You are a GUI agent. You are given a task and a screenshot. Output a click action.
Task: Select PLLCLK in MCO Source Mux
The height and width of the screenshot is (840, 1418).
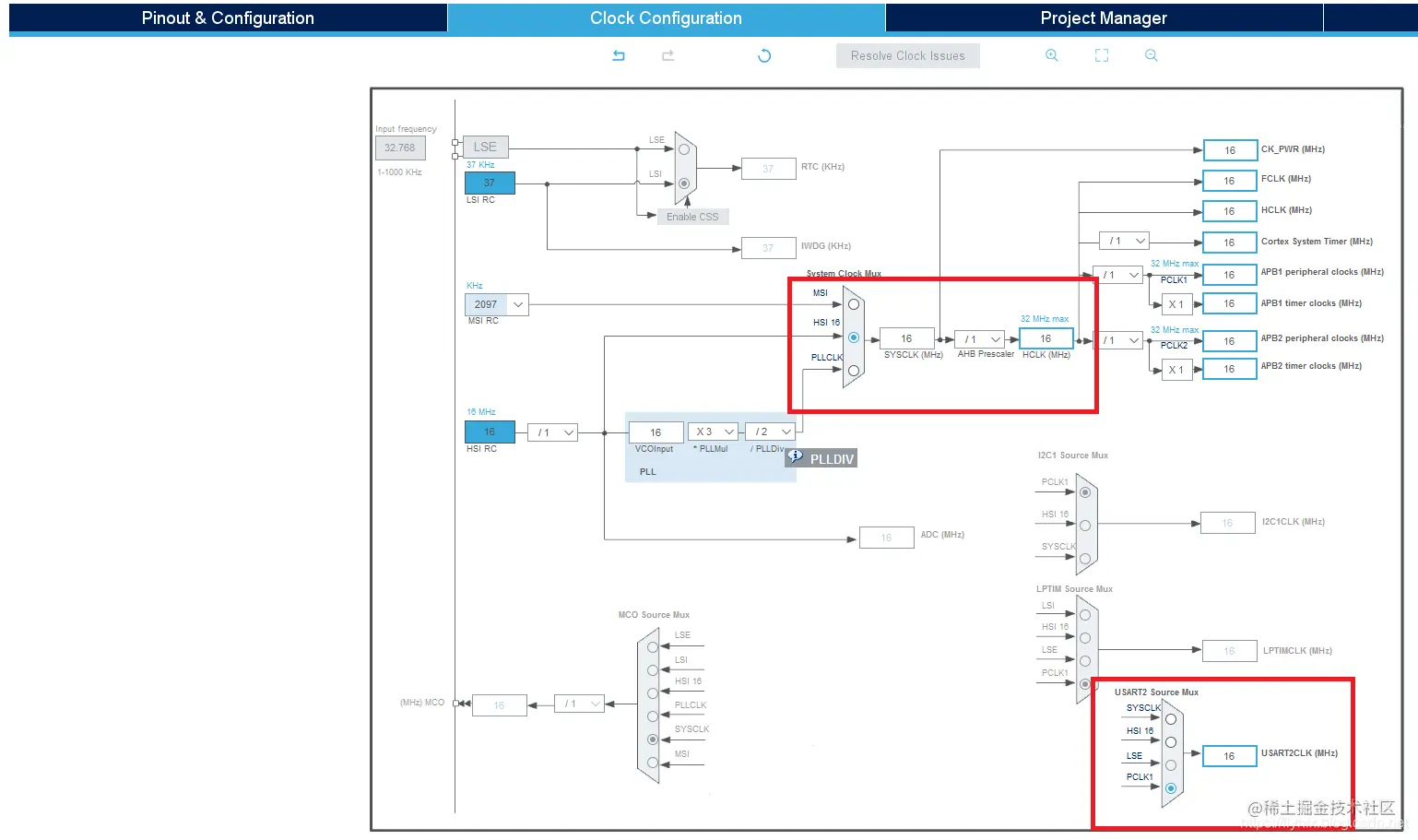pyautogui.click(x=653, y=716)
